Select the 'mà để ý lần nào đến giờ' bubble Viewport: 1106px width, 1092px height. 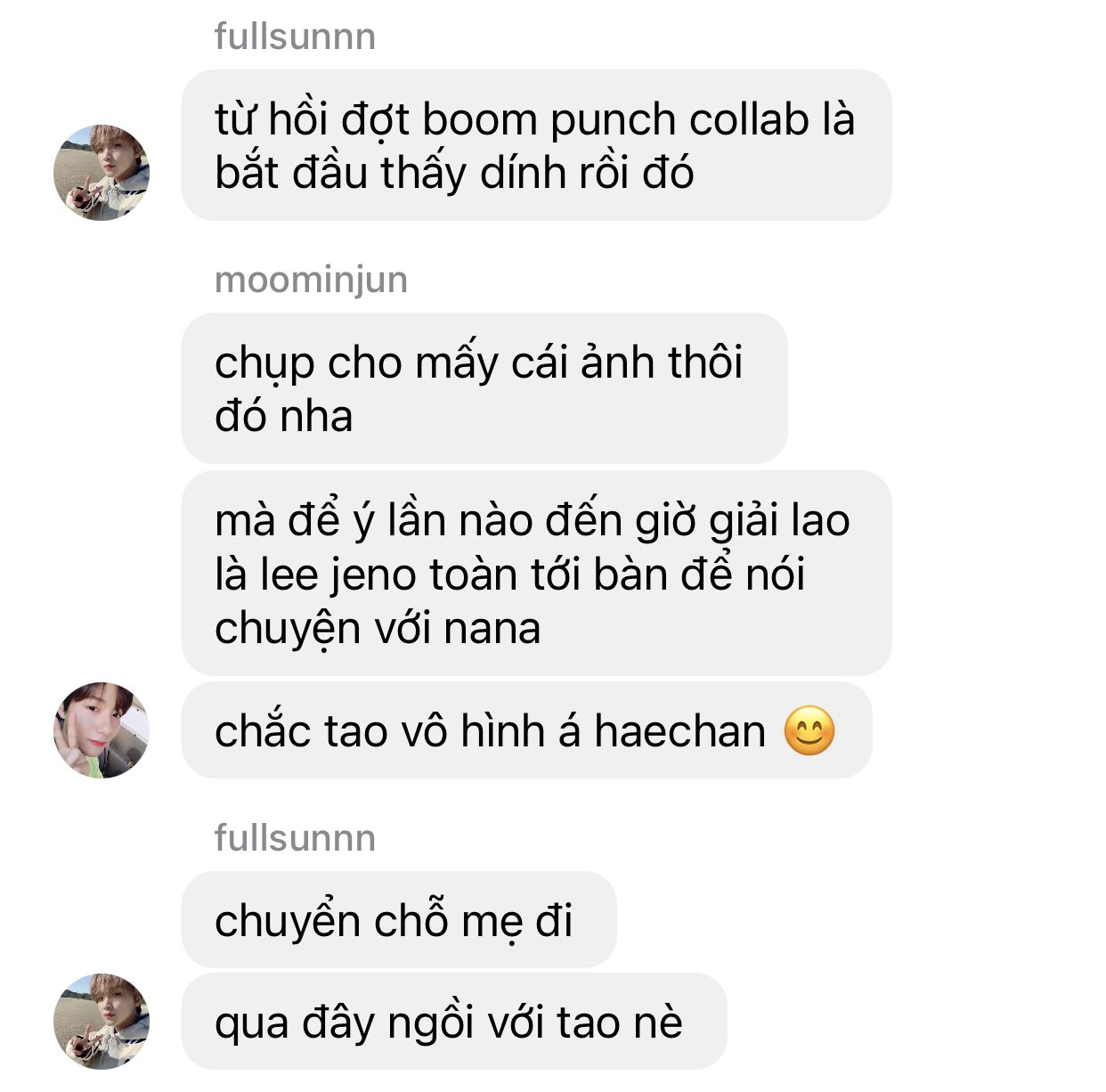click(x=536, y=574)
